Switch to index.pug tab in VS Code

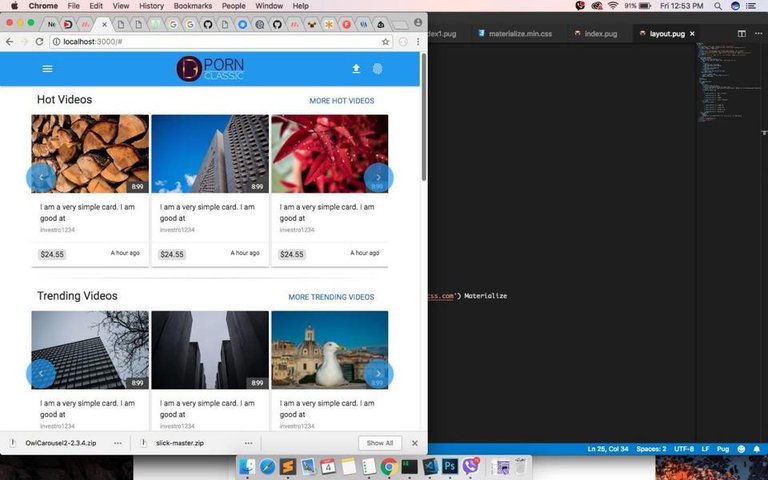click(x=596, y=33)
